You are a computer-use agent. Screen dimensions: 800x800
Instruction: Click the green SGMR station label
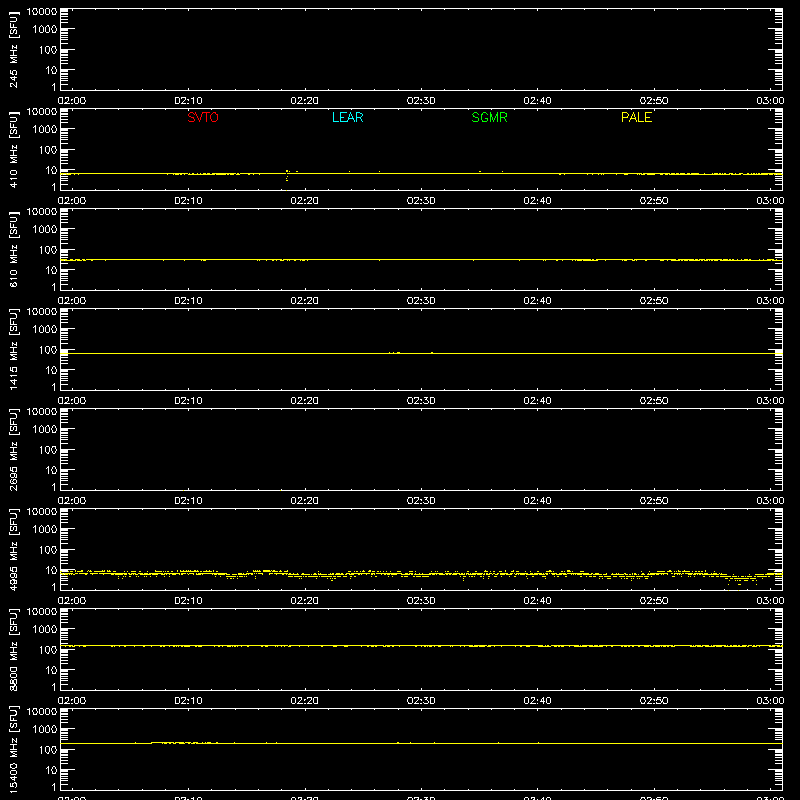(489, 117)
